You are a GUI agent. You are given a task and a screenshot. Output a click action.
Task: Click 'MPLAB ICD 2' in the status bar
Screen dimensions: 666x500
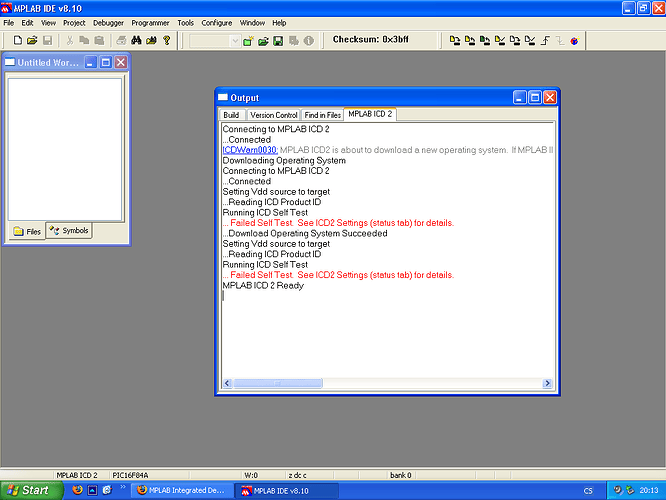(x=77, y=475)
